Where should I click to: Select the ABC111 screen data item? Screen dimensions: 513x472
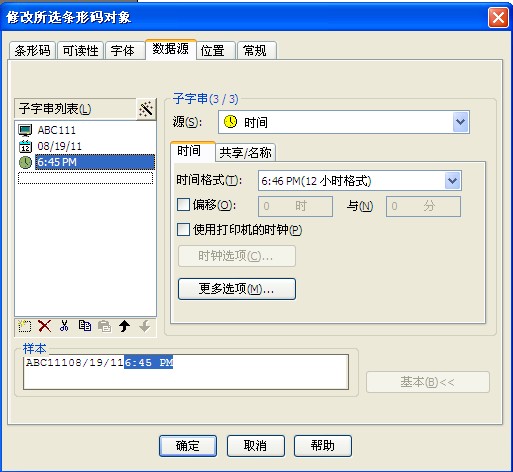57,130
